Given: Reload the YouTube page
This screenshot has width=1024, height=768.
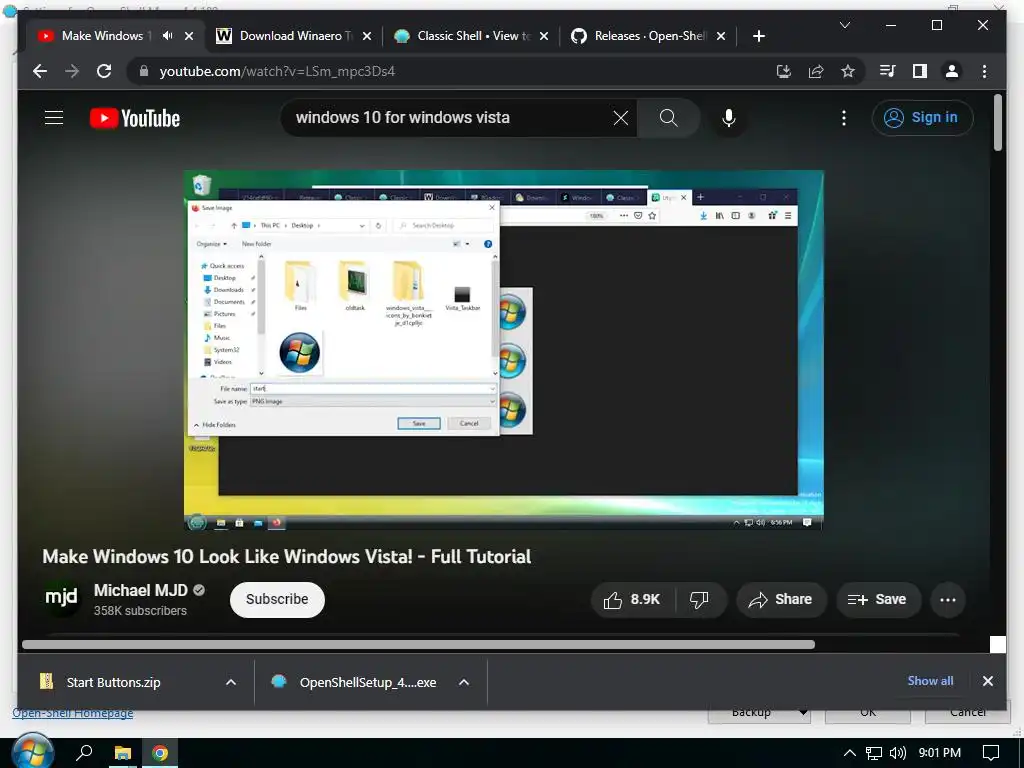Looking at the screenshot, I should click(x=104, y=71).
